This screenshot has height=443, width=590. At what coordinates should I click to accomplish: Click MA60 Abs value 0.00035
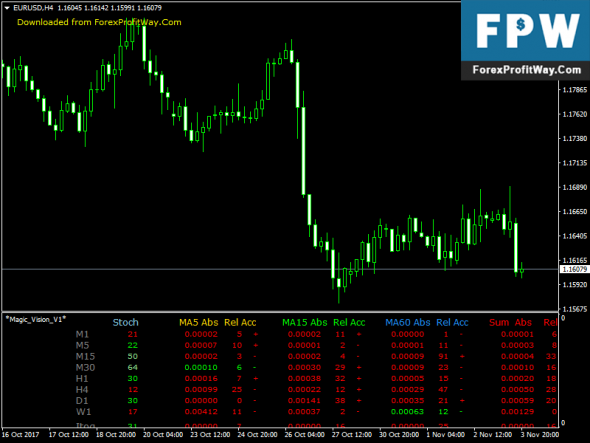408,401
